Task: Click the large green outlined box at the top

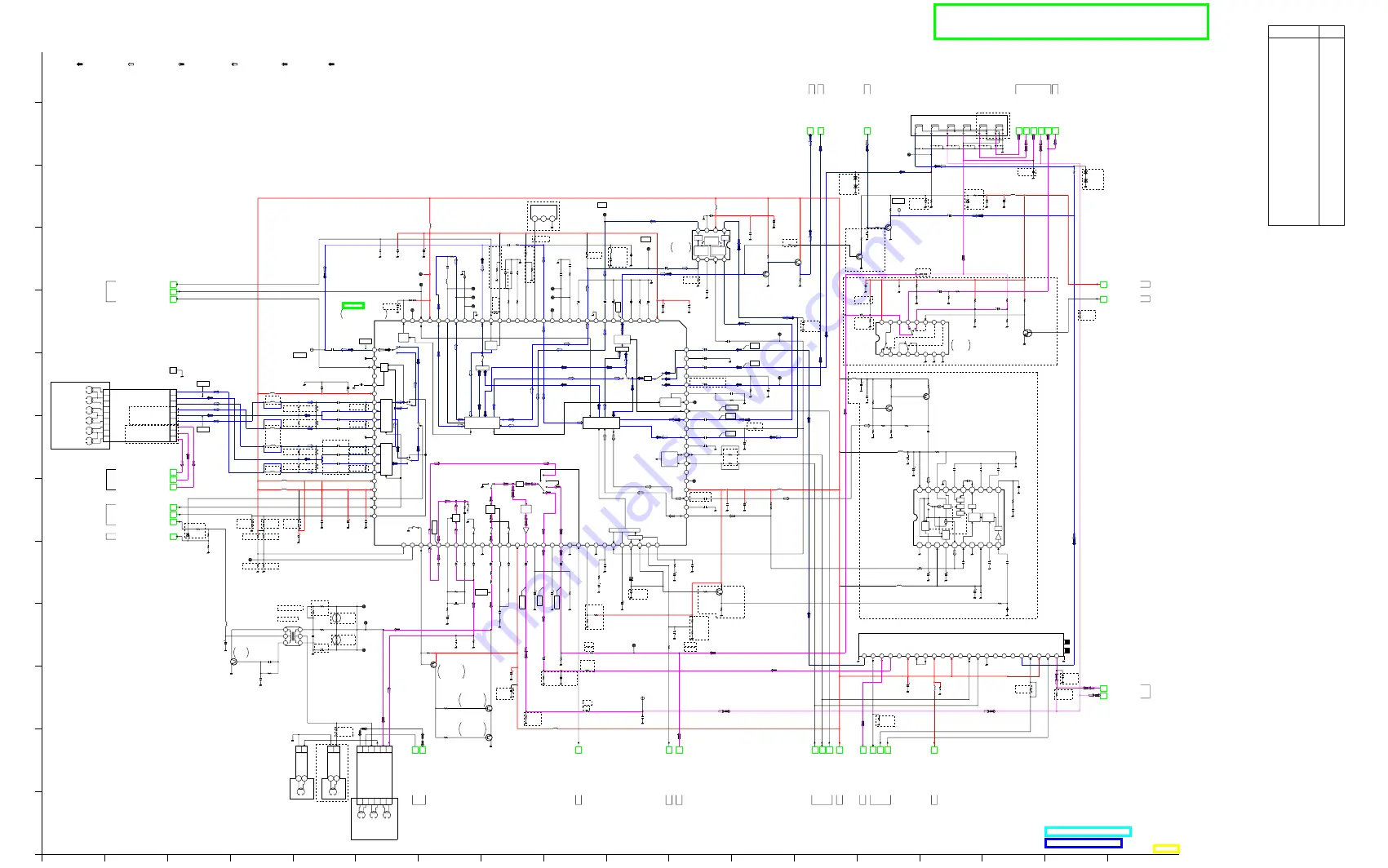Action: tap(1071, 22)
